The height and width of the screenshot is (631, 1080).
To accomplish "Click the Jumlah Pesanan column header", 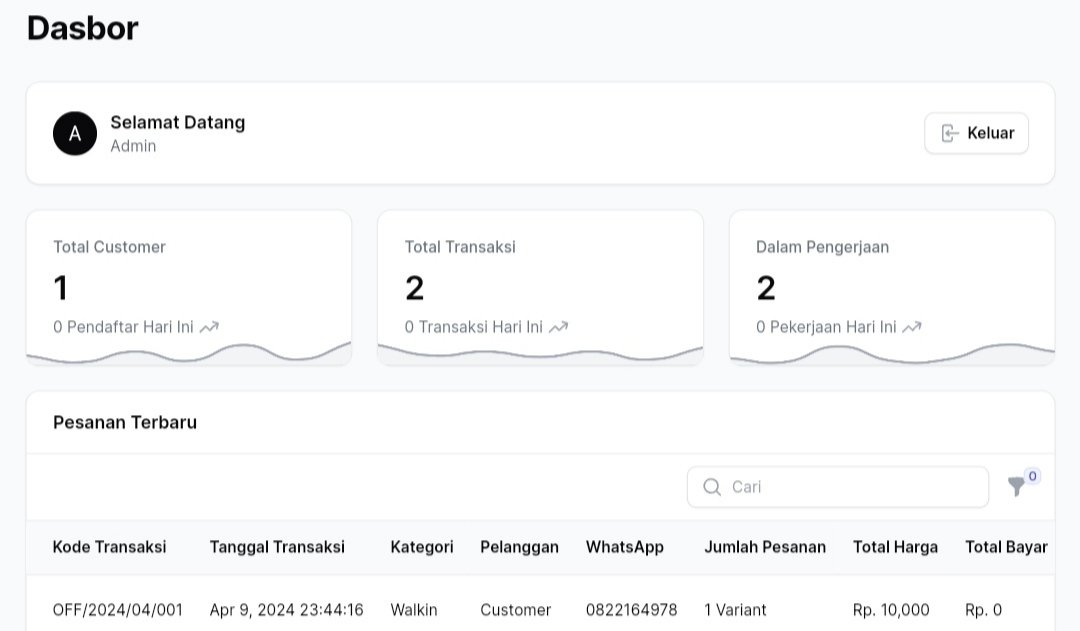I will (765, 547).
